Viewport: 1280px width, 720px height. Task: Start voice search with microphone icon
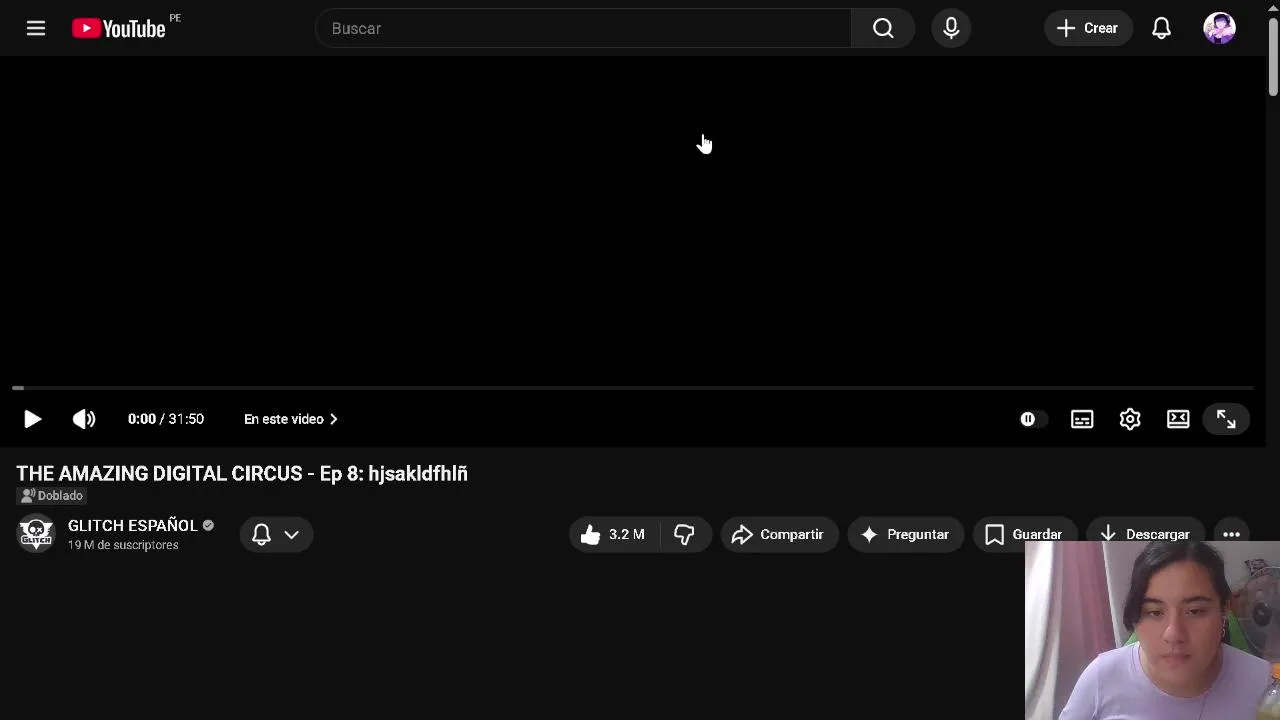(x=951, y=28)
